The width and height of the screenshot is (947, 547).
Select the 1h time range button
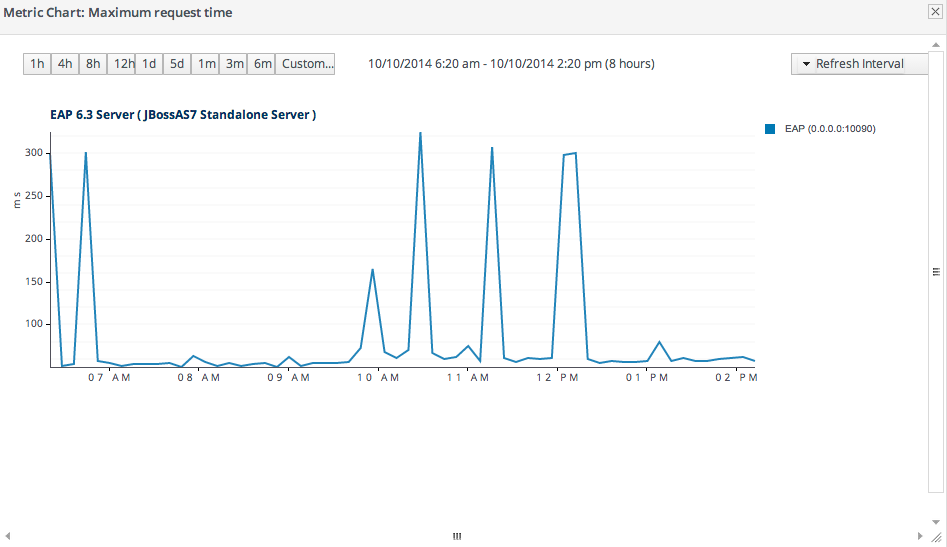37,64
